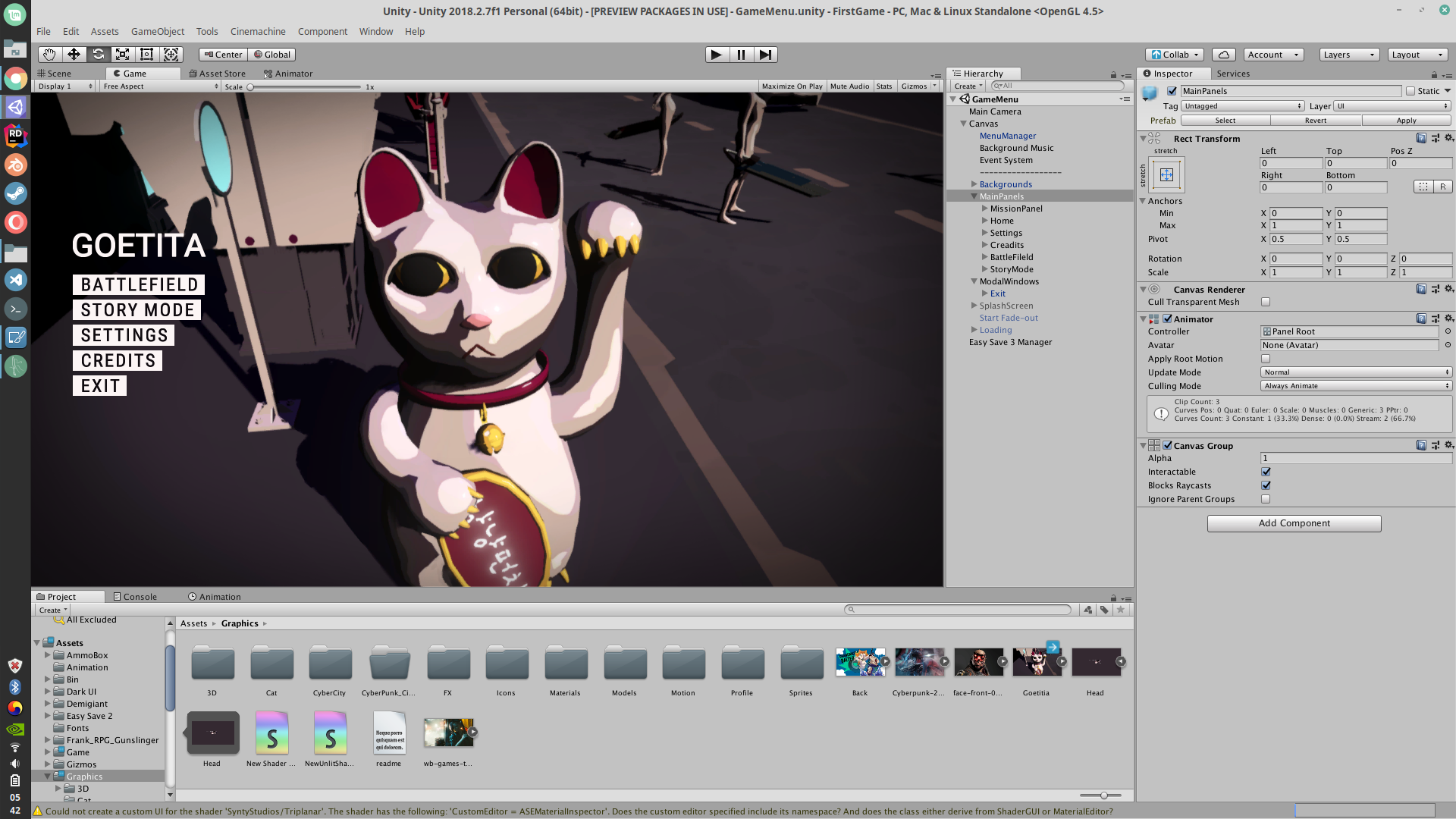Uncheck the Interactable checkbox
This screenshot has width=1456, height=819.
(1266, 472)
